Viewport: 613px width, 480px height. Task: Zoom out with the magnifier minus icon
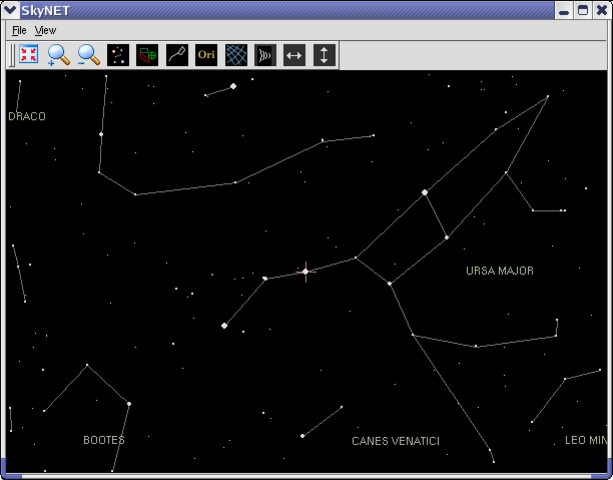(x=88, y=55)
